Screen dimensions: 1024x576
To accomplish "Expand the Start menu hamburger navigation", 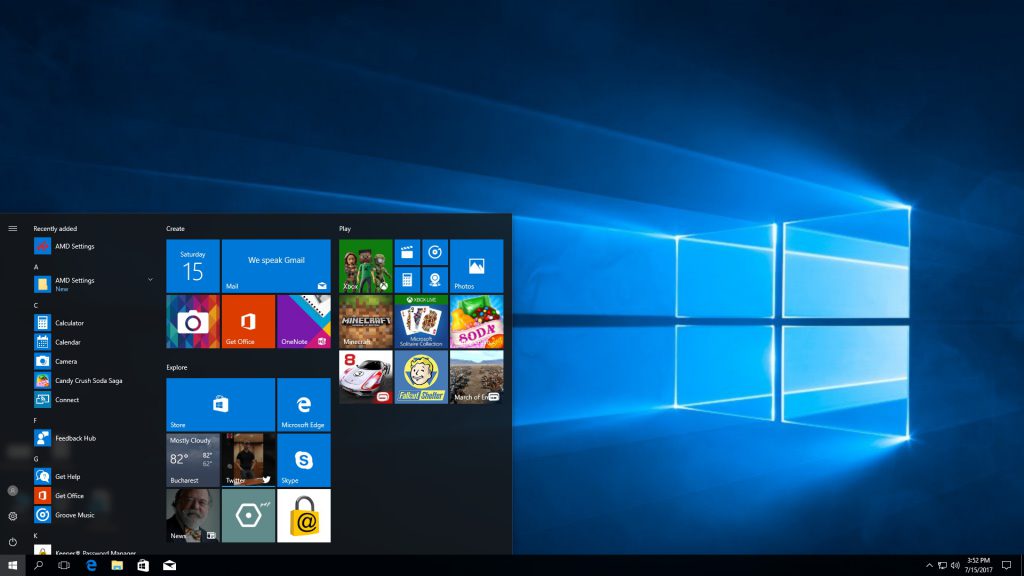I will click(12, 229).
